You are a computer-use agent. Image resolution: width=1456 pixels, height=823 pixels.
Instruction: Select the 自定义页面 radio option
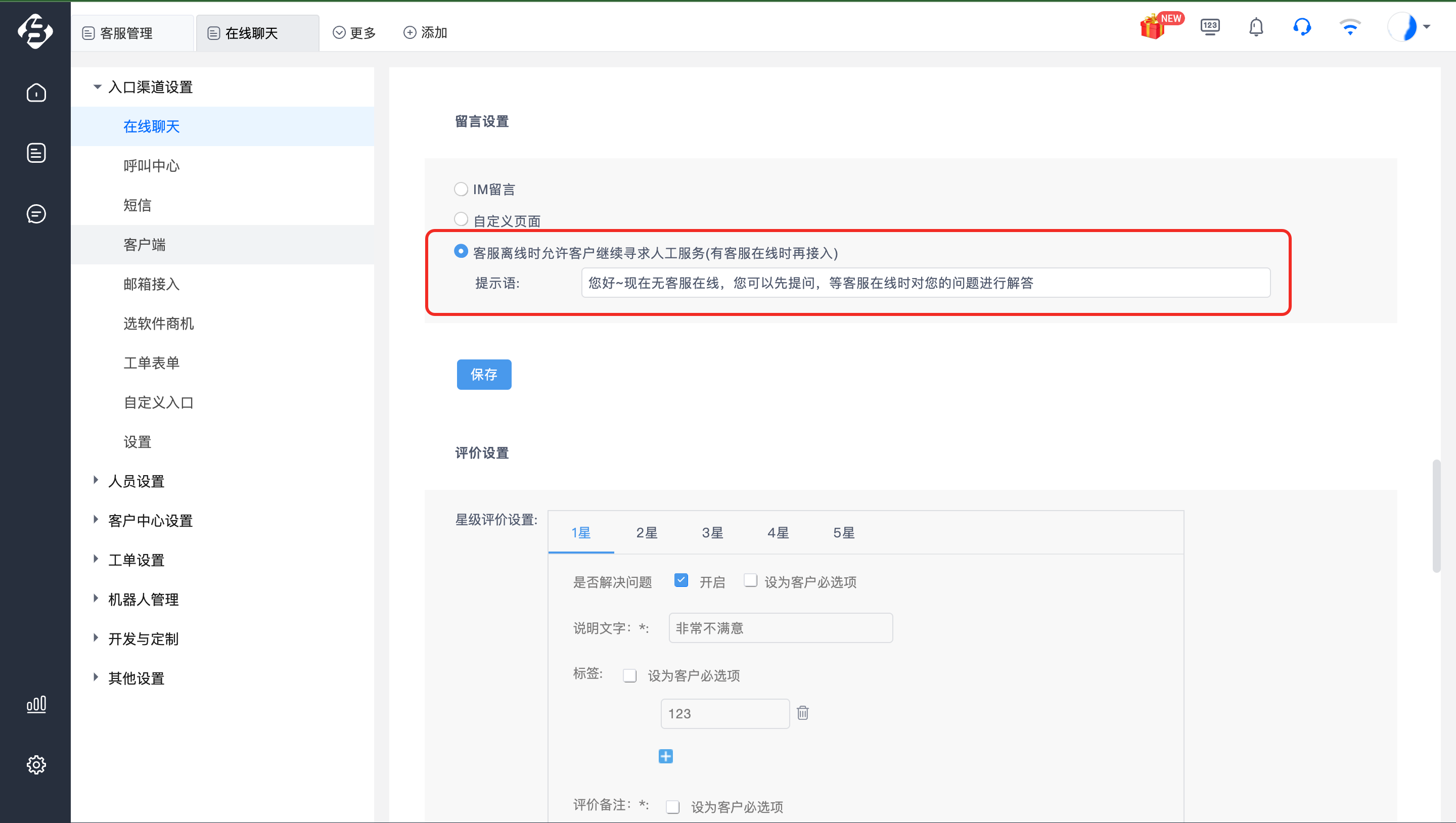pos(461,219)
